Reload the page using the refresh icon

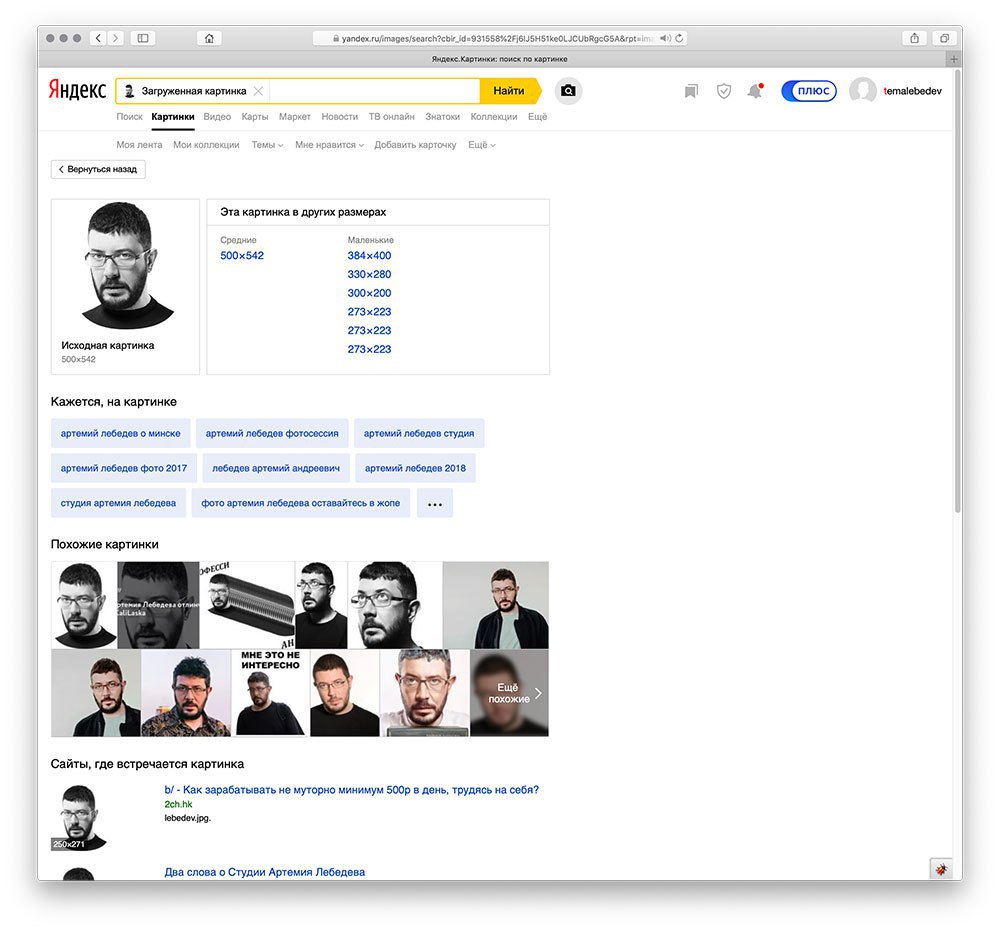click(x=679, y=38)
